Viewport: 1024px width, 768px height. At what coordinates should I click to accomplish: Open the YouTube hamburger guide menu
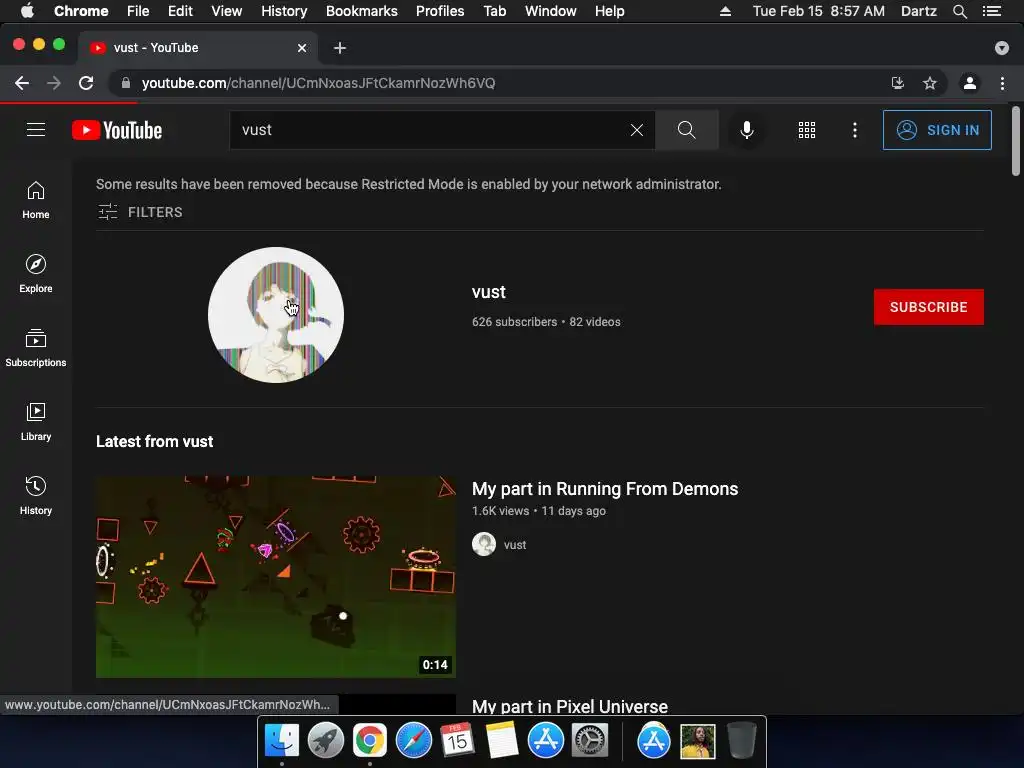point(36,130)
